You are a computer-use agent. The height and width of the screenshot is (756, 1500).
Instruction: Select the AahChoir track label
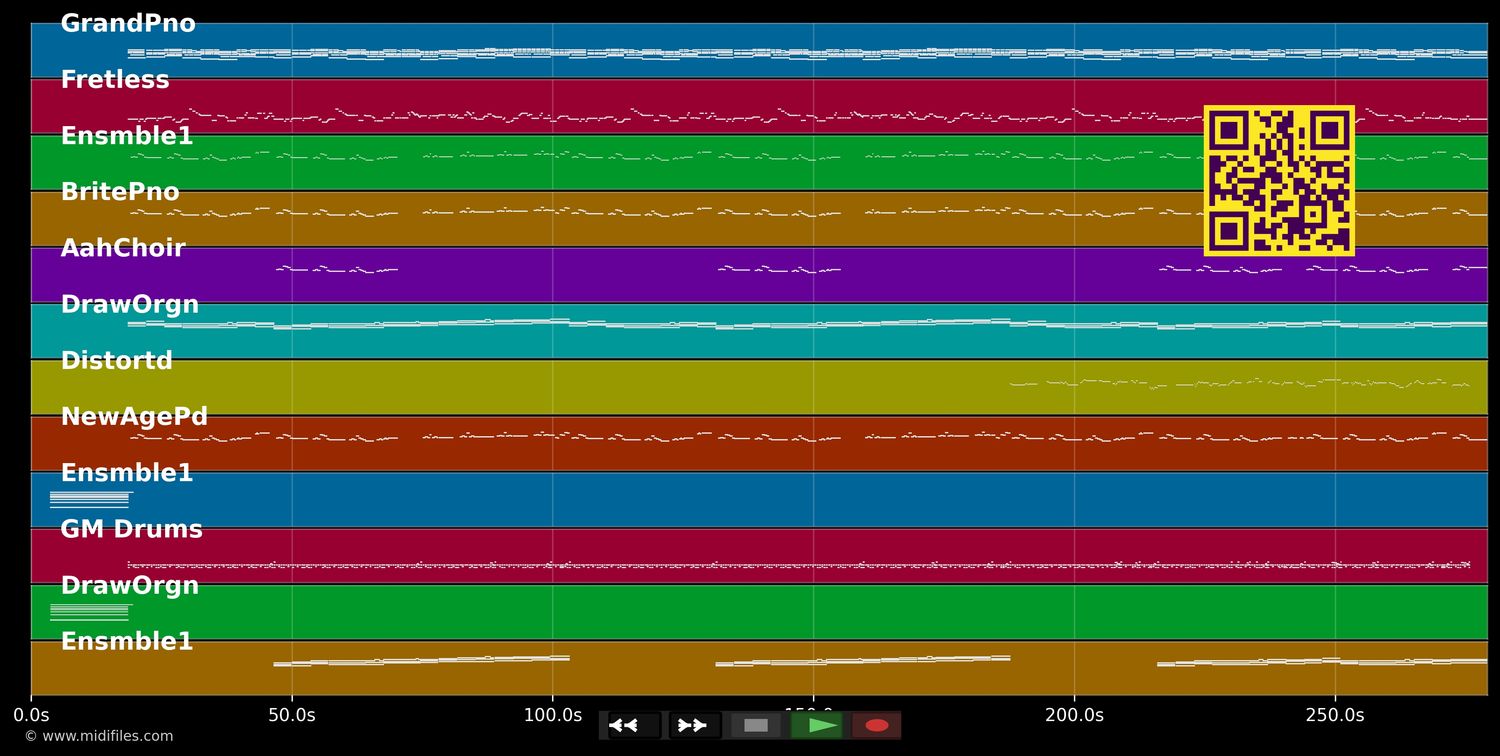(123, 248)
